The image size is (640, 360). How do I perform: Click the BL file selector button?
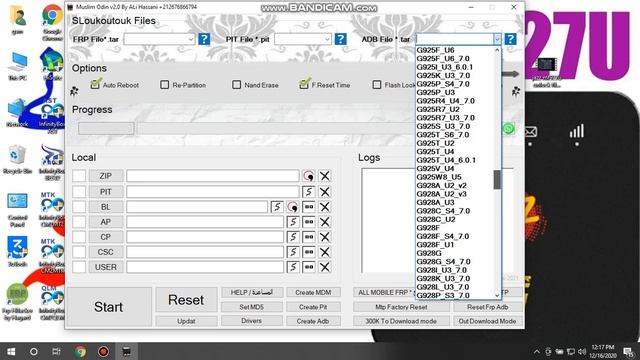pos(106,207)
